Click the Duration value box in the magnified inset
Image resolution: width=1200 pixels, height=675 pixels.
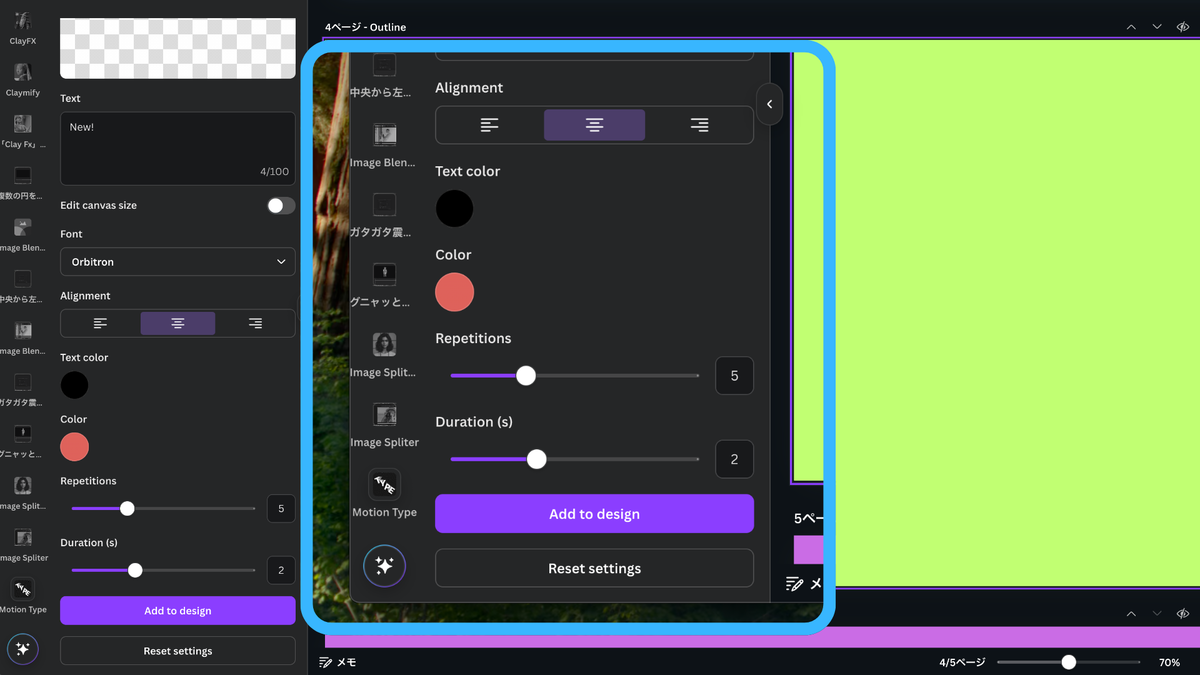pyautogui.click(x=734, y=459)
